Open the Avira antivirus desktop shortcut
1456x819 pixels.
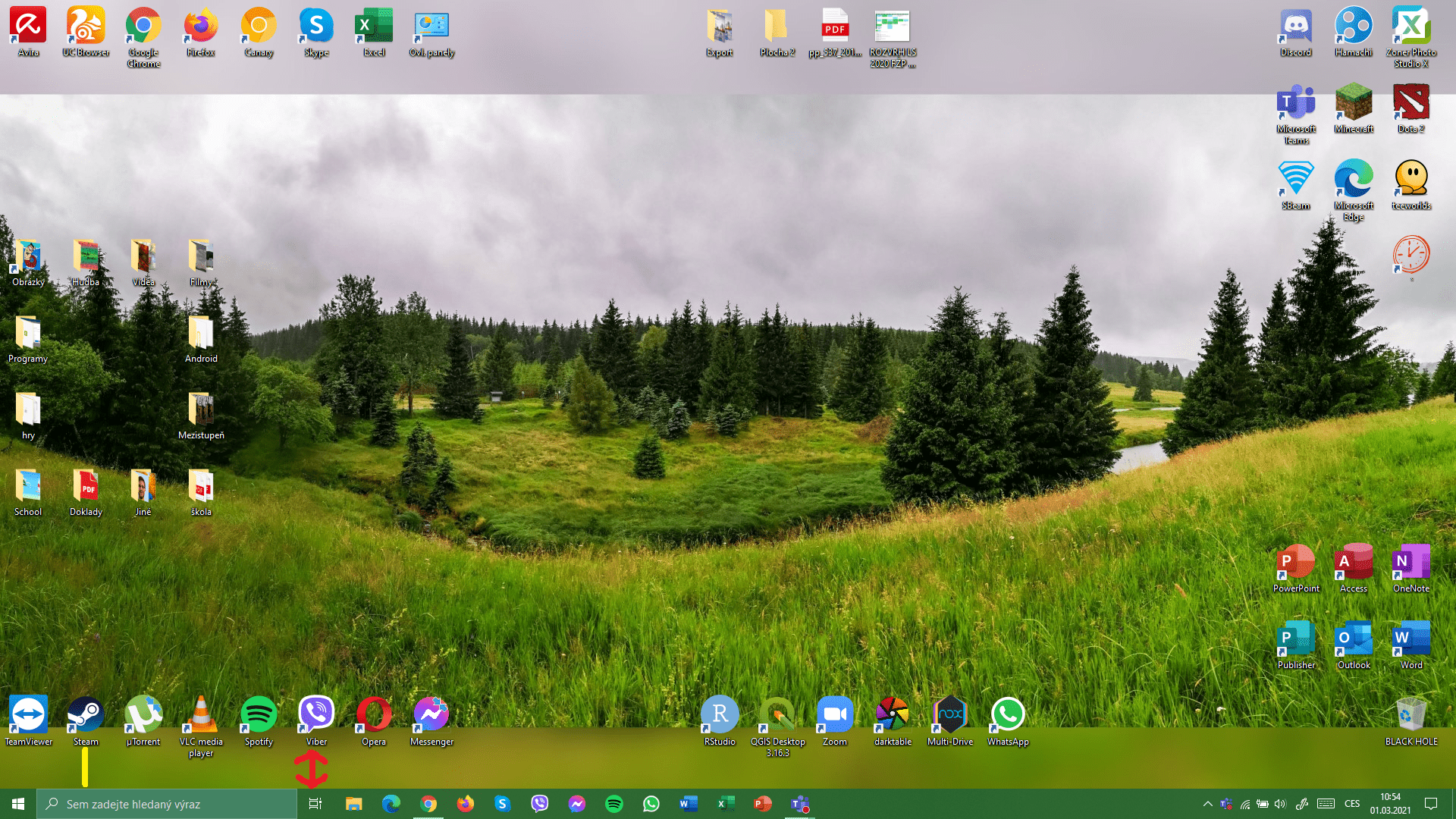coord(28,27)
